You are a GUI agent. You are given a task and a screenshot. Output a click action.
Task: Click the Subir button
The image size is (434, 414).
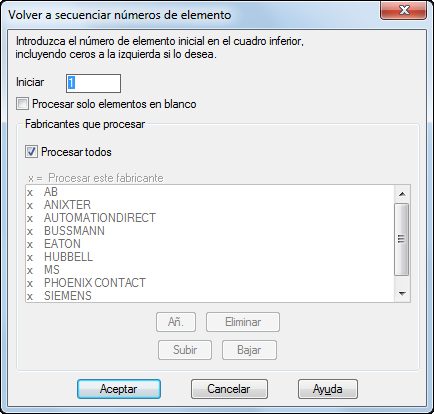[x=185, y=350]
